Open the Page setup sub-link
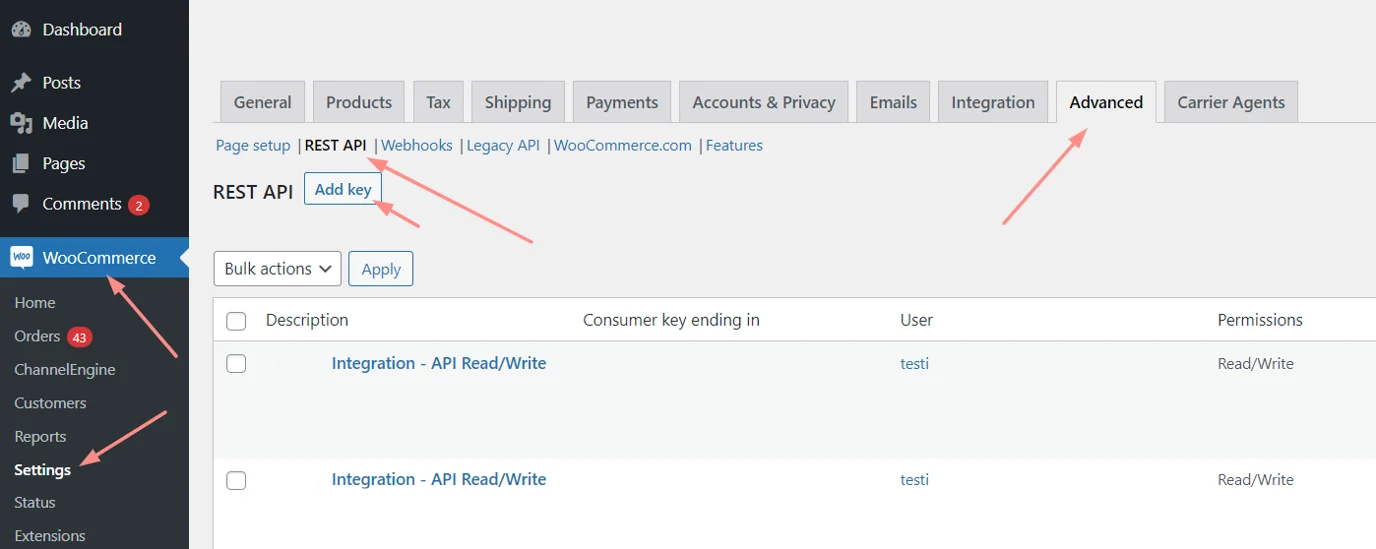 tap(253, 146)
